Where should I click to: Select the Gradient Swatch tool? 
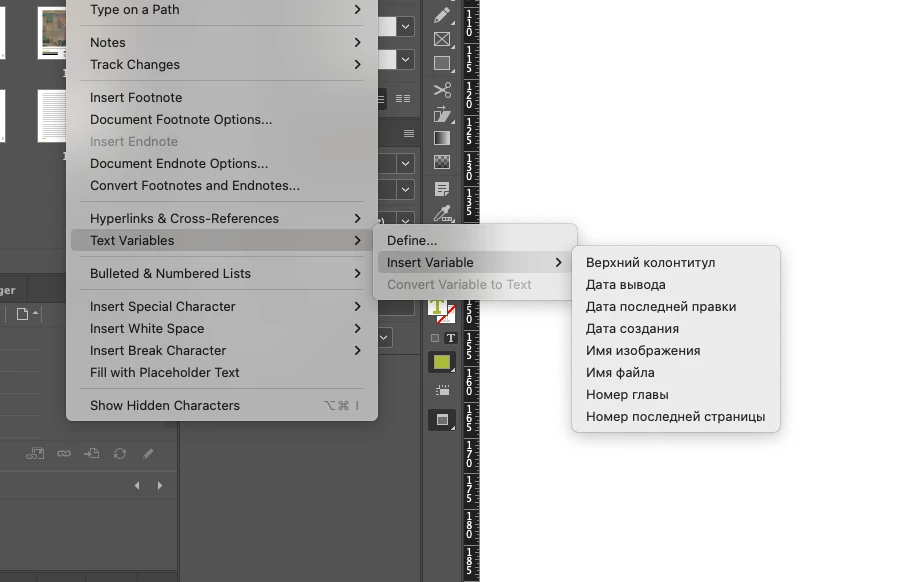point(442,138)
